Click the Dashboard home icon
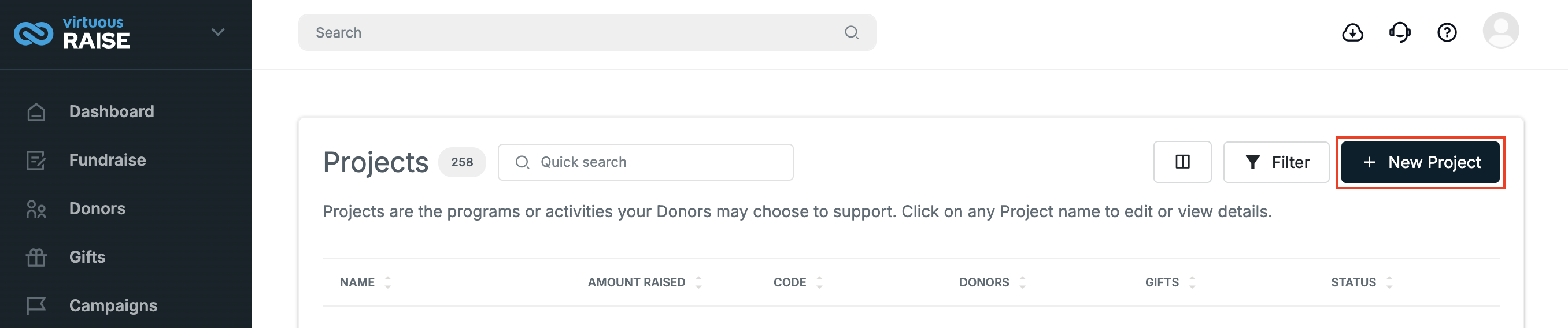Image resolution: width=1568 pixels, height=328 pixels. click(x=36, y=112)
